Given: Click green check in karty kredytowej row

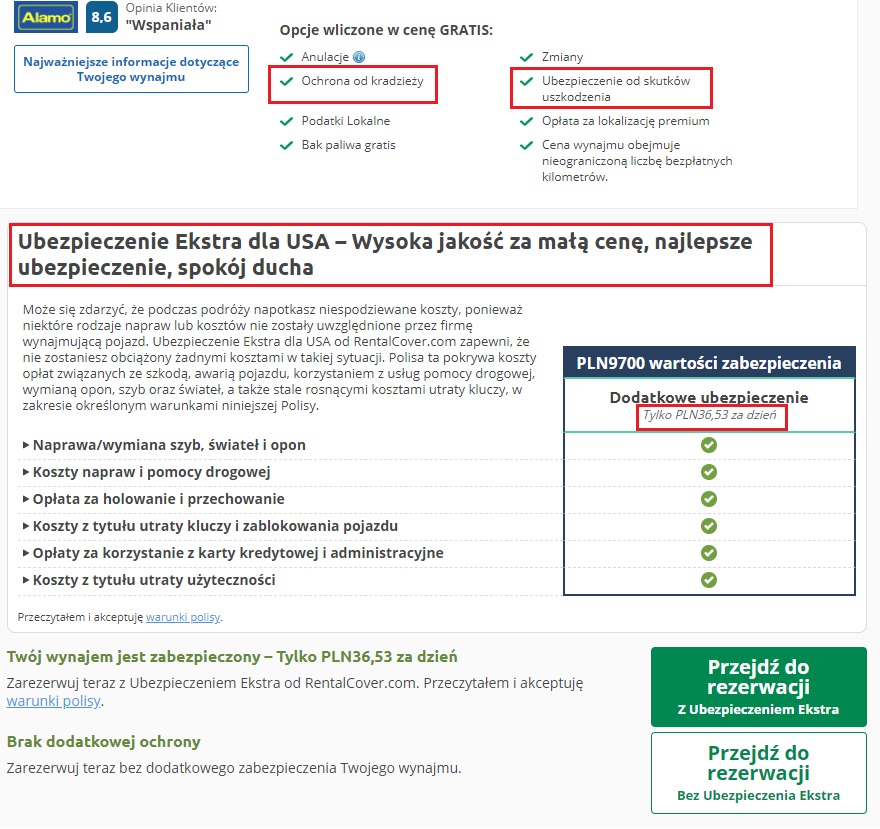Looking at the screenshot, I should (x=709, y=553).
